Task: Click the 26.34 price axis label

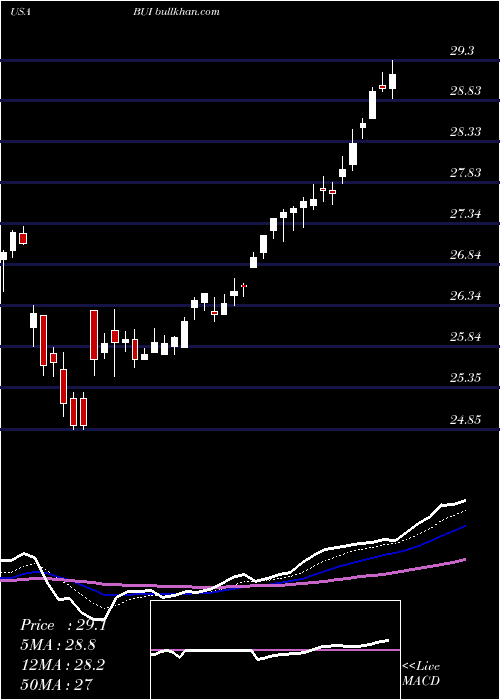Action: (466, 296)
